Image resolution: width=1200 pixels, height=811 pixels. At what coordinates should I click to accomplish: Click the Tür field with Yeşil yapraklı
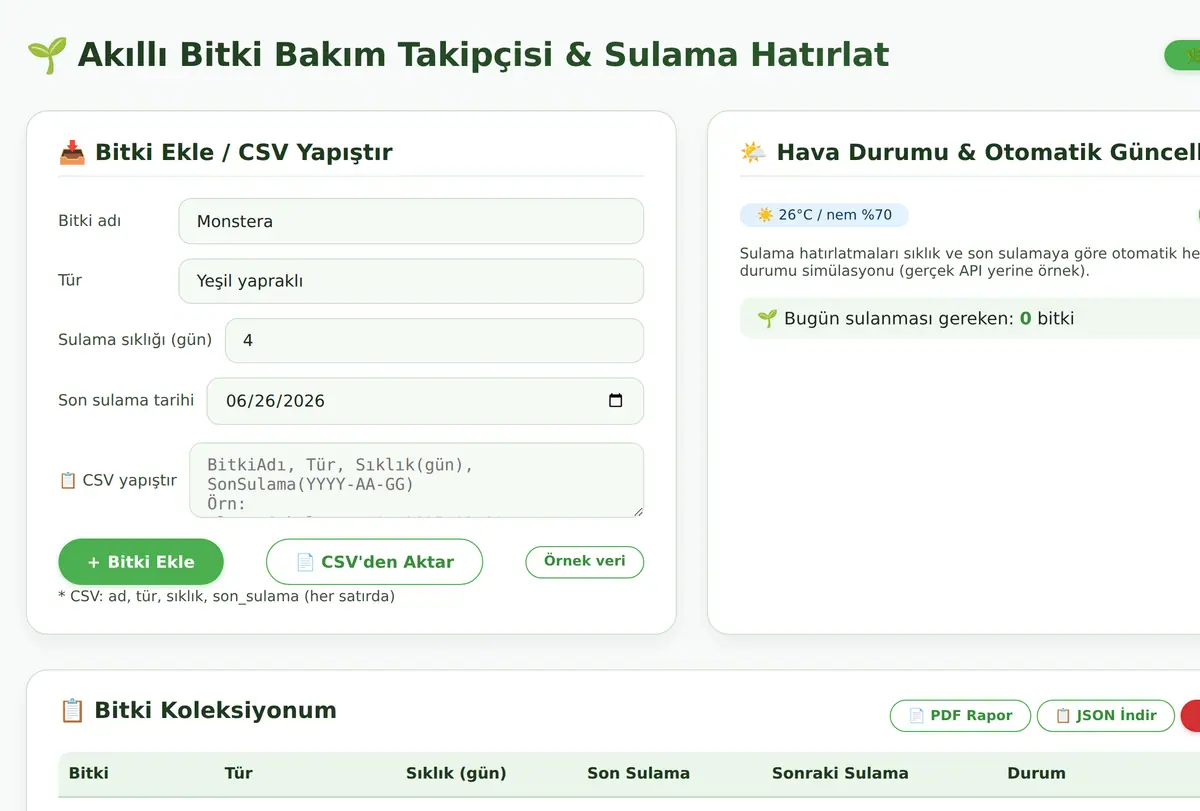411,281
